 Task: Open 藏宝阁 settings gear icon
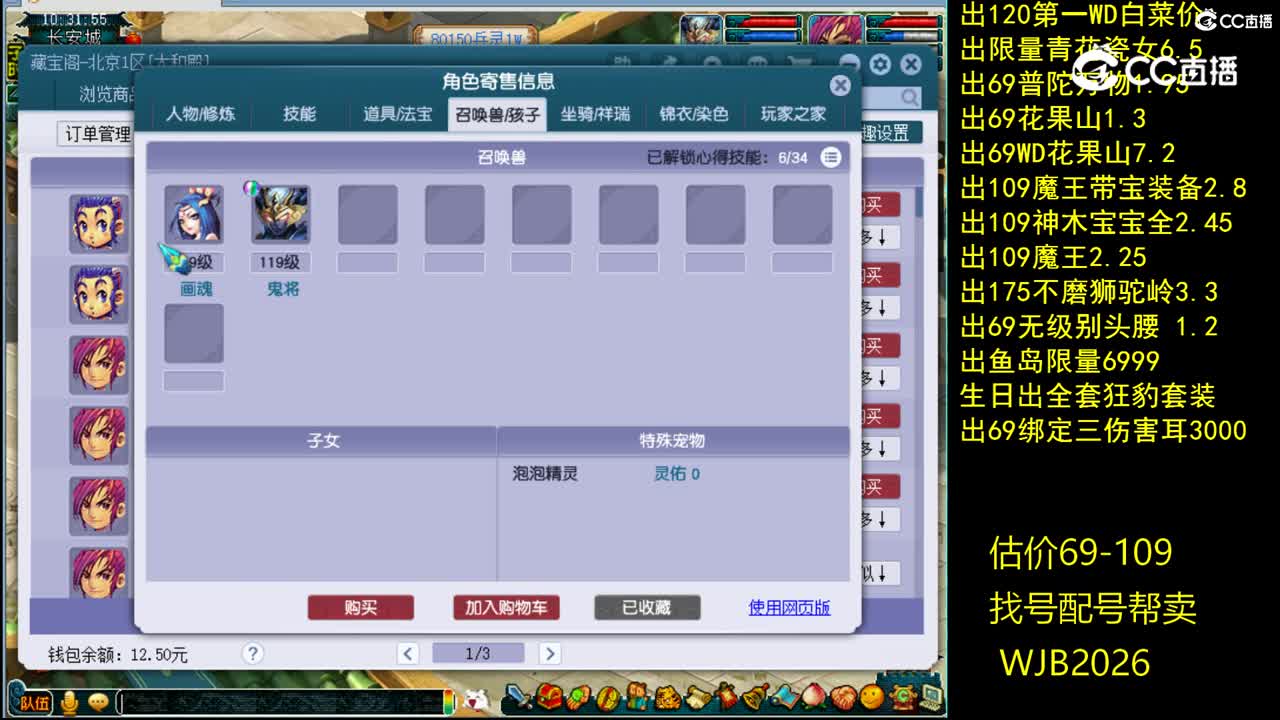880,65
